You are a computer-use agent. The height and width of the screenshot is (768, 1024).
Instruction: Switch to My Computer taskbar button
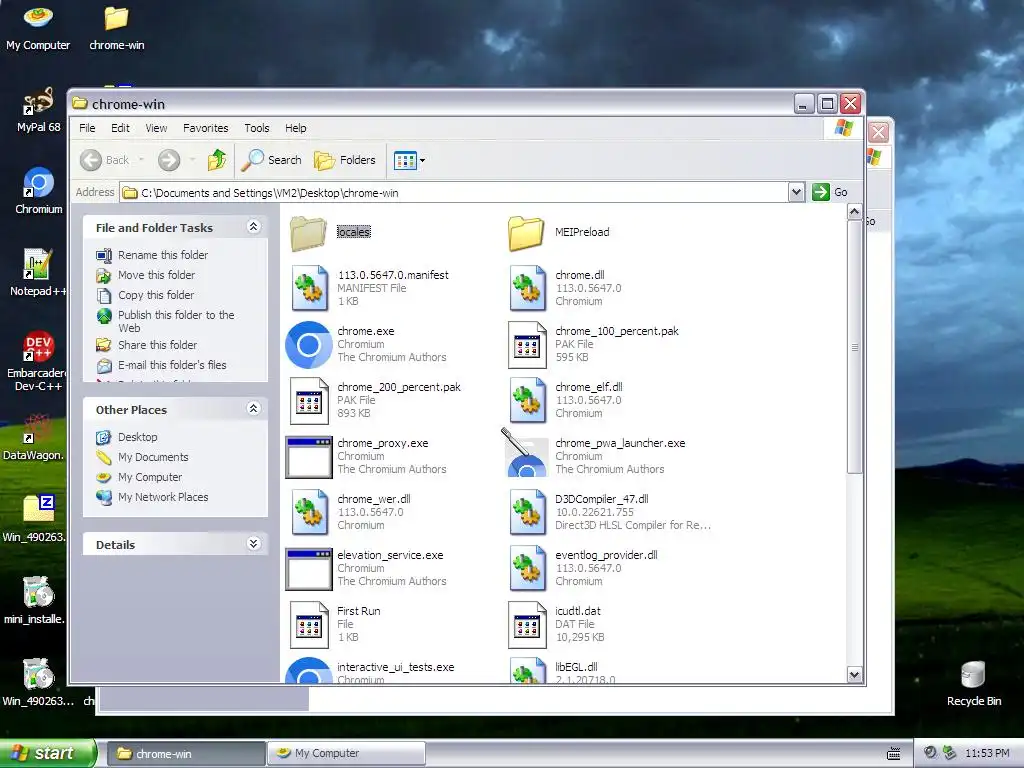346,753
